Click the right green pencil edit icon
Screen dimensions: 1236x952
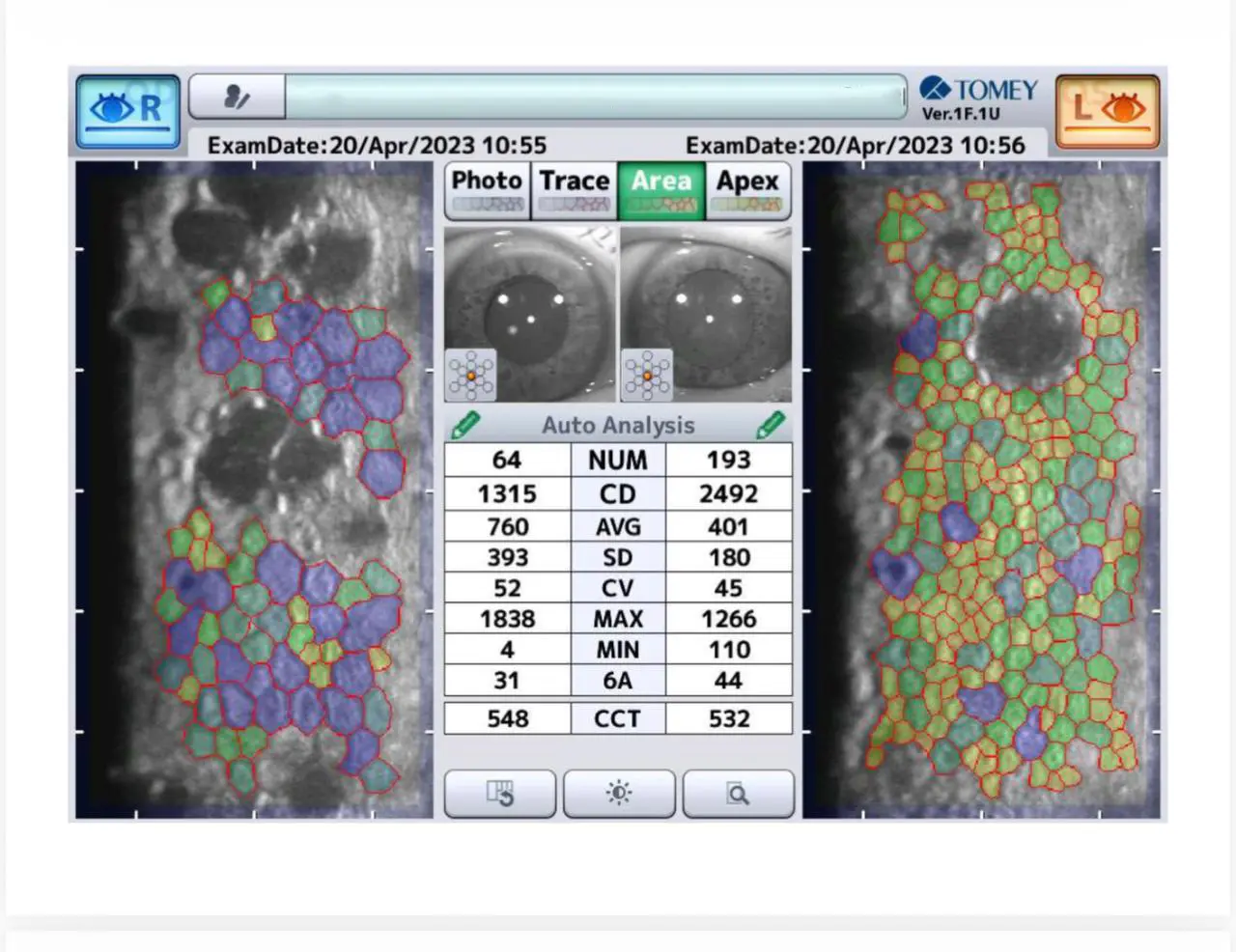point(771,425)
